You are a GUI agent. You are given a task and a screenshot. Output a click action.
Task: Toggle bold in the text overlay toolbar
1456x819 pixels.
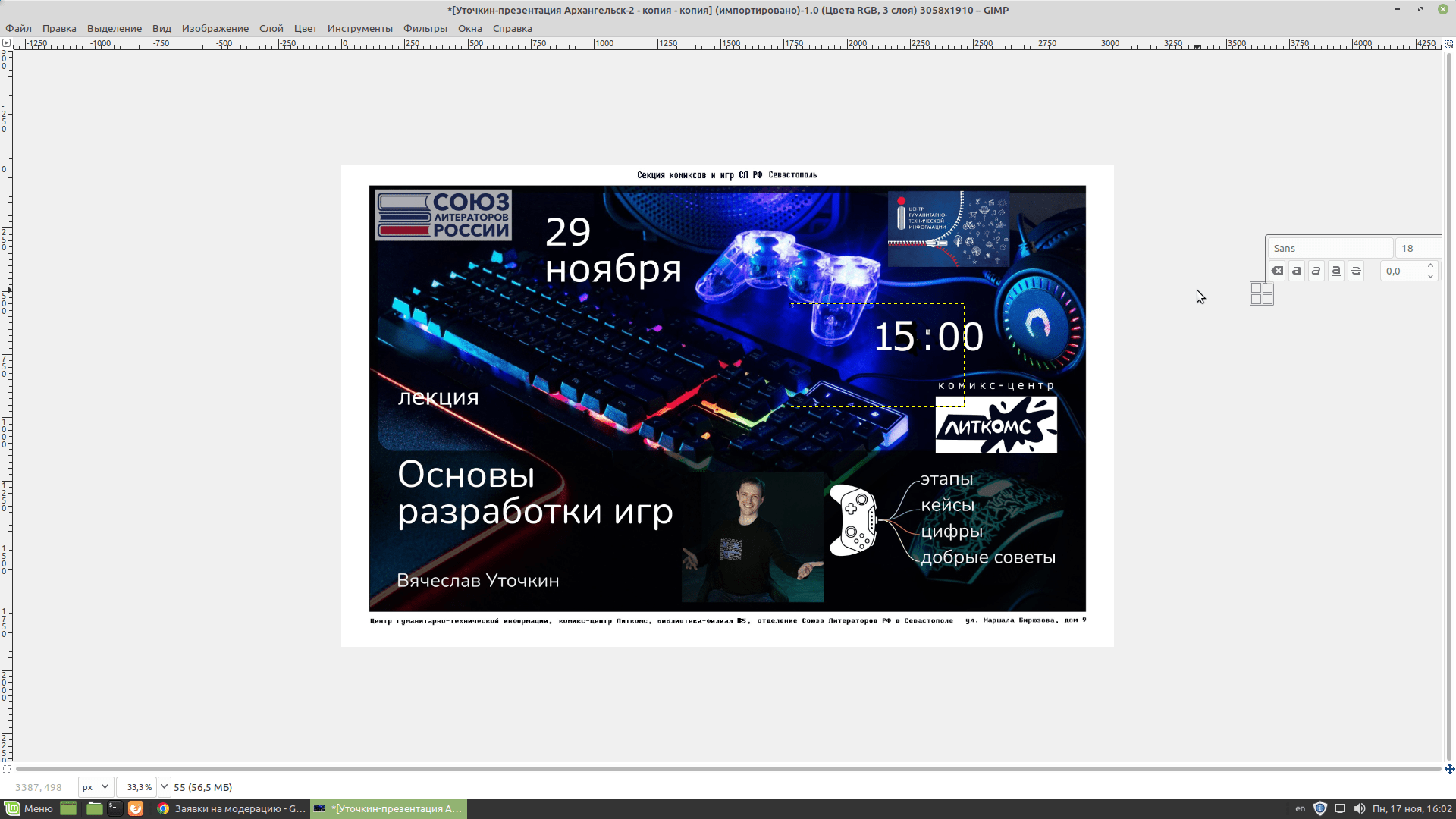pyautogui.click(x=1297, y=271)
